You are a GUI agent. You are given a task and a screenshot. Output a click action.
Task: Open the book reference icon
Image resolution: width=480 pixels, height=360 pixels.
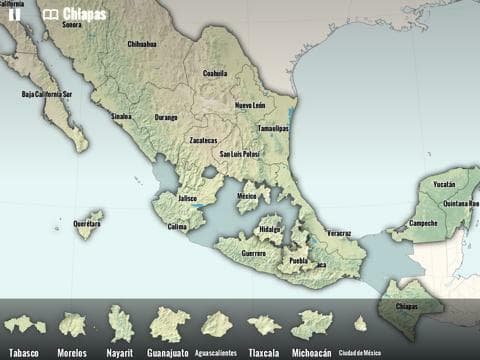point(51,15)
